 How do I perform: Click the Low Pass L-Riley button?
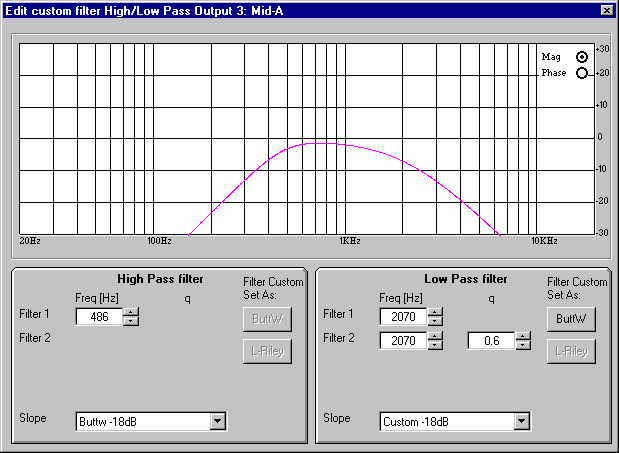[571, 351]
